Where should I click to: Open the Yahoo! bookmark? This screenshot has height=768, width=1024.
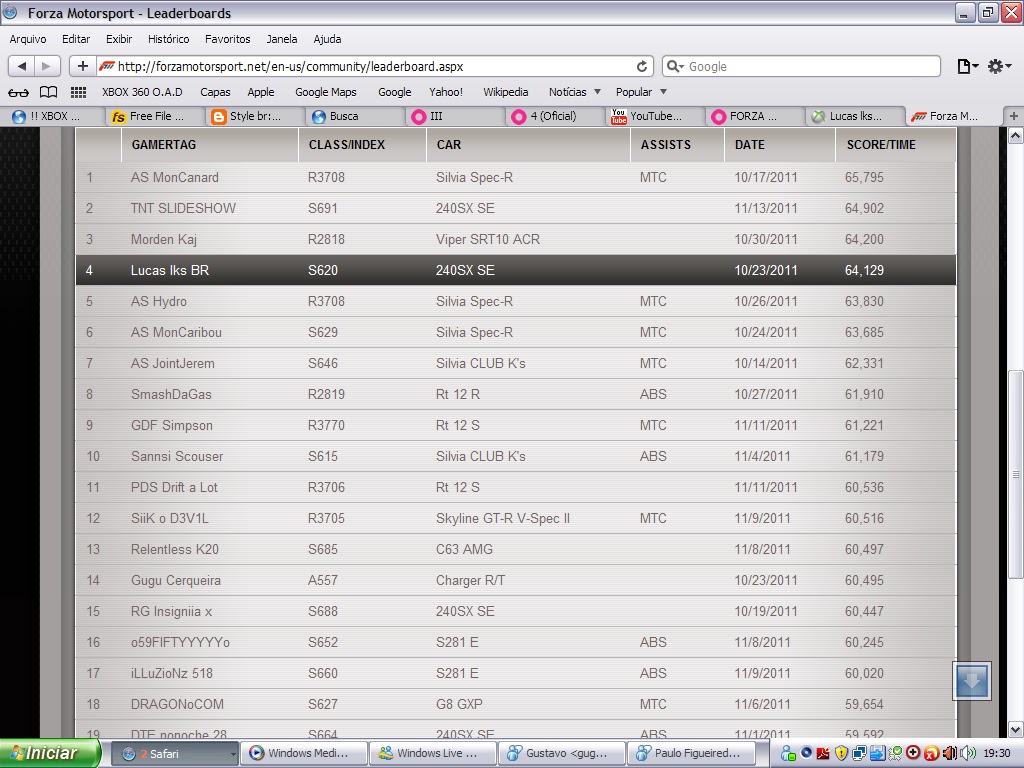click(x=446, y=92)
